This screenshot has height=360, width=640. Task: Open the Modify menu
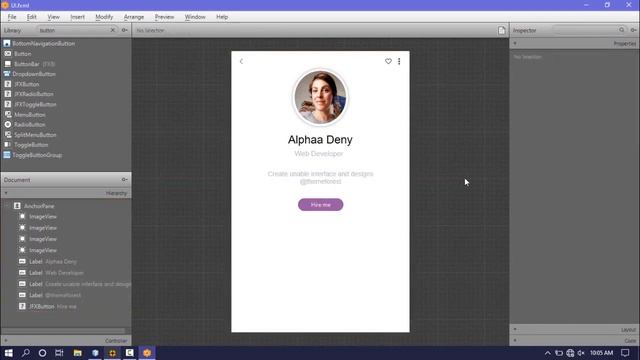[104, 17]
